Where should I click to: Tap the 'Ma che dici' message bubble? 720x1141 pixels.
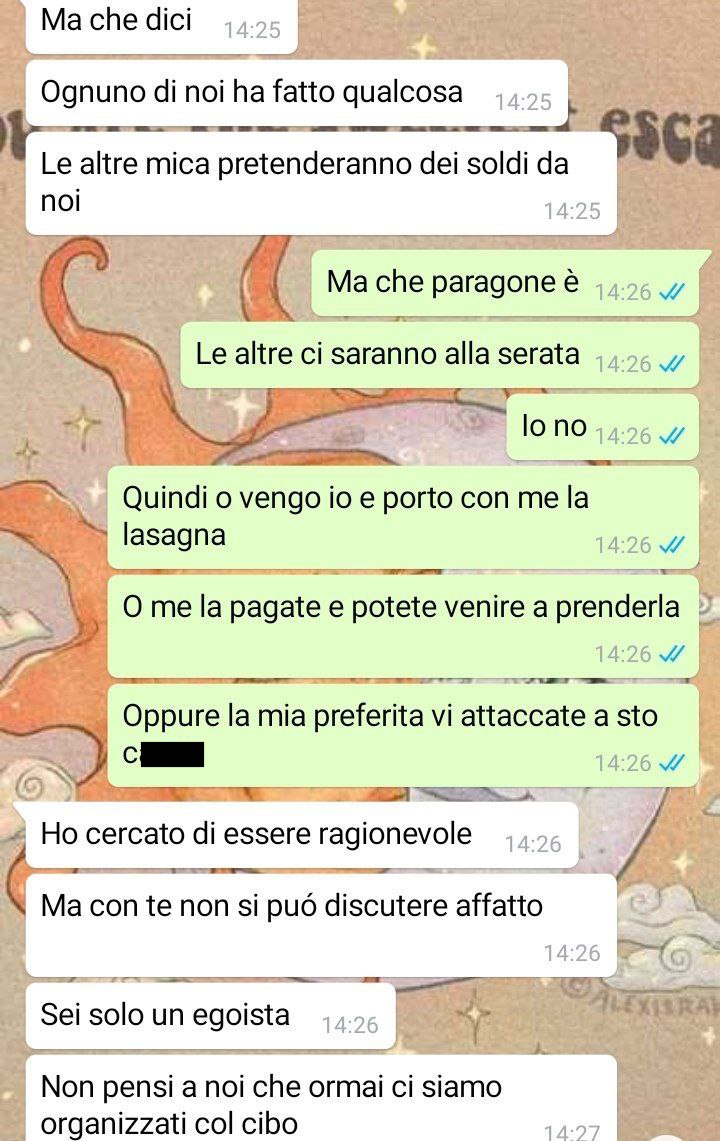(162, 25)
